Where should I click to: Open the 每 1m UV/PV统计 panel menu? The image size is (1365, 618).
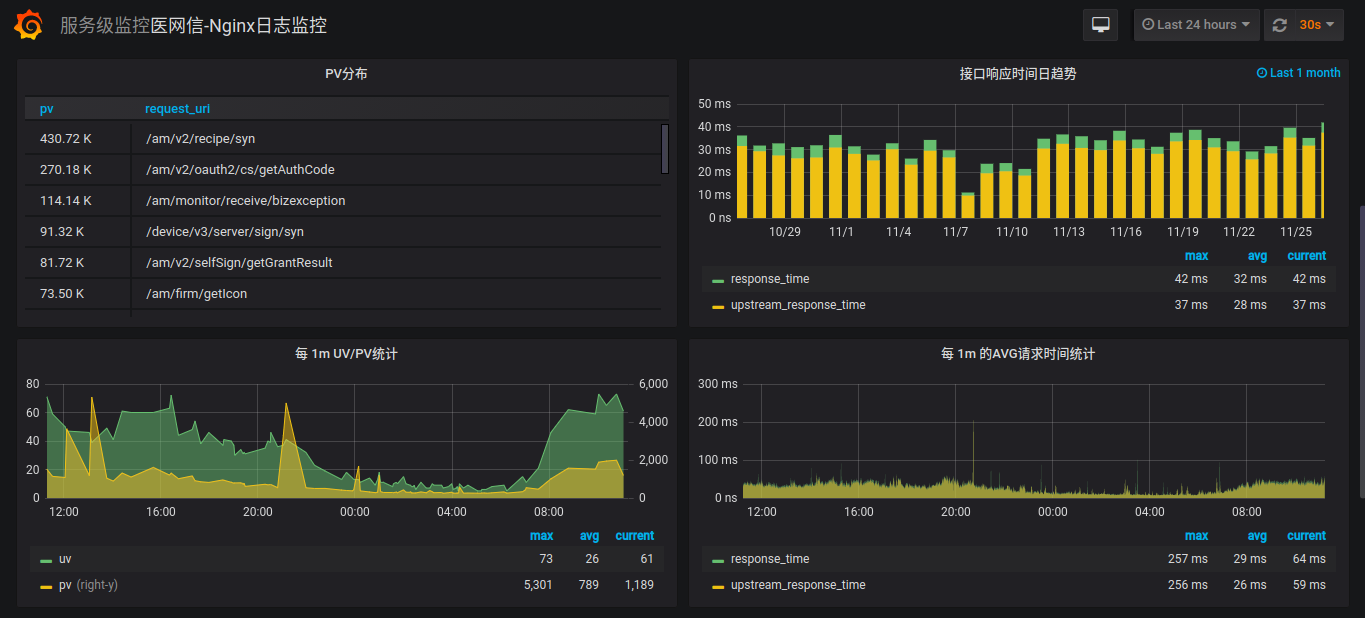pos(346,354)
